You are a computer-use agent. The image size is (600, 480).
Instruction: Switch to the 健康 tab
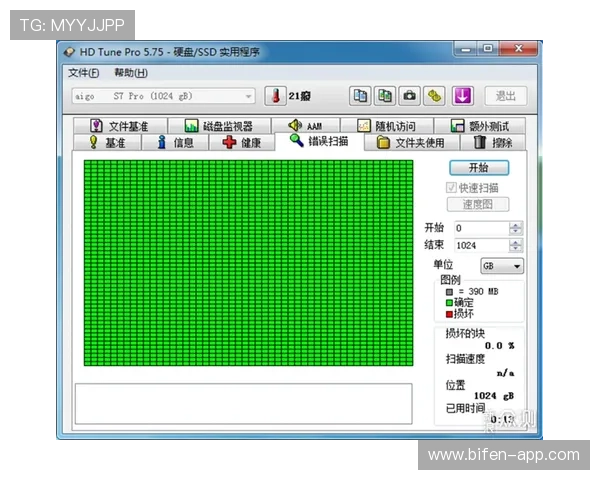[242, 142]
